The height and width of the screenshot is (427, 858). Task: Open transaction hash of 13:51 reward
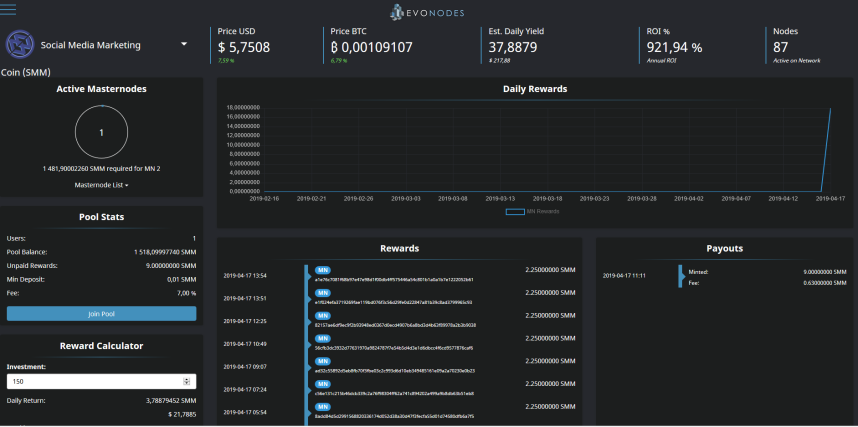click(x=393, y=302)
